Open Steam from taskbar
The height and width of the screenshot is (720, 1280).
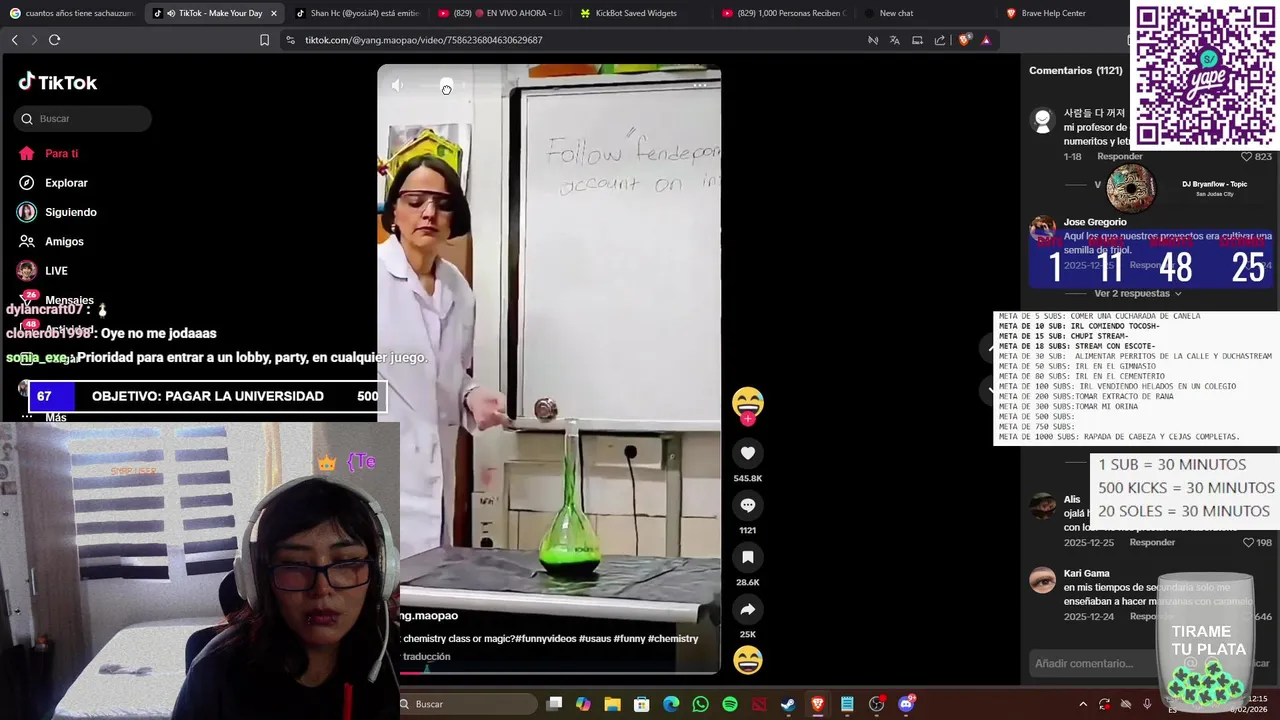coord(788,704)
